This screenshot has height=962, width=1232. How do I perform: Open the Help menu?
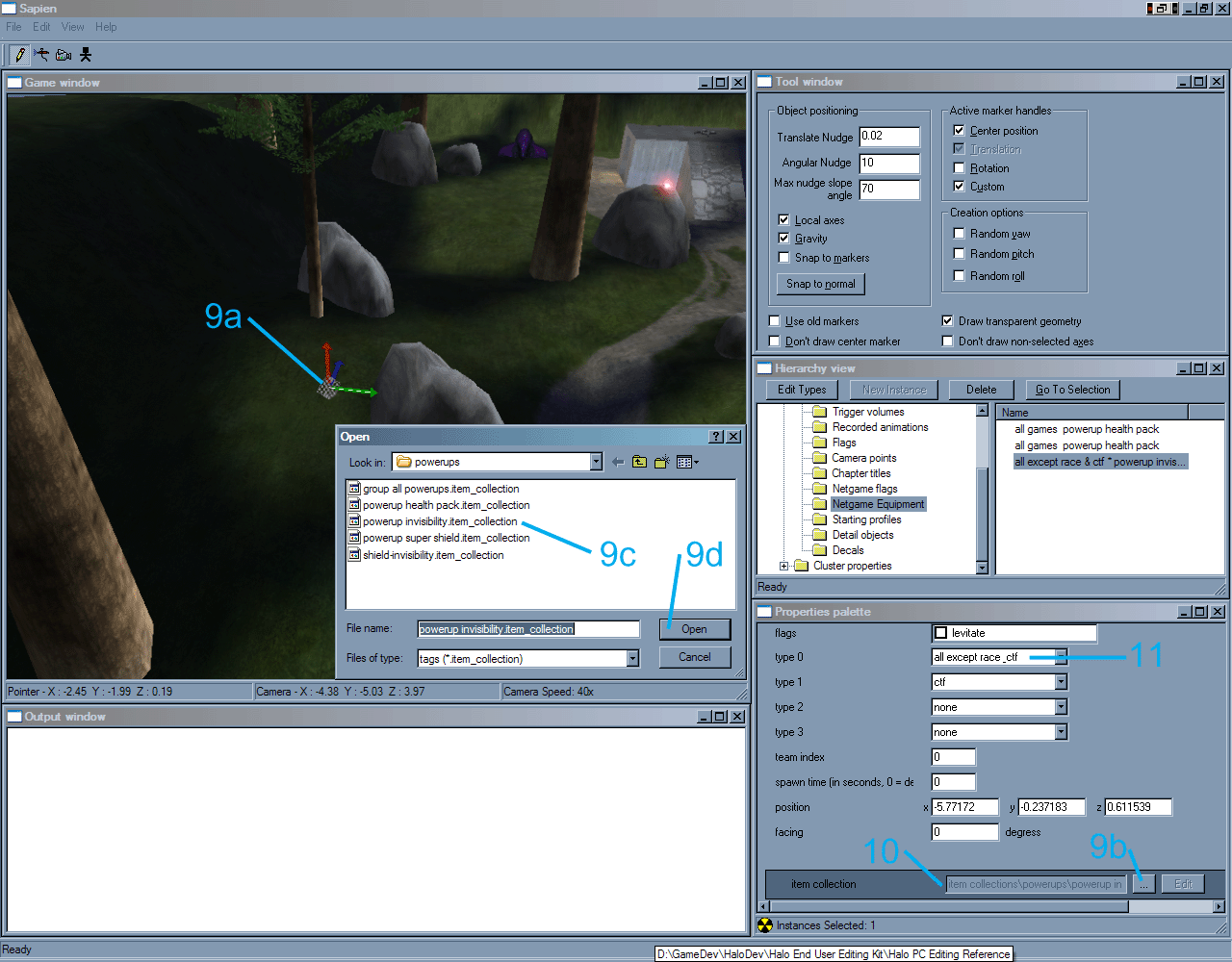pos(106,27)
